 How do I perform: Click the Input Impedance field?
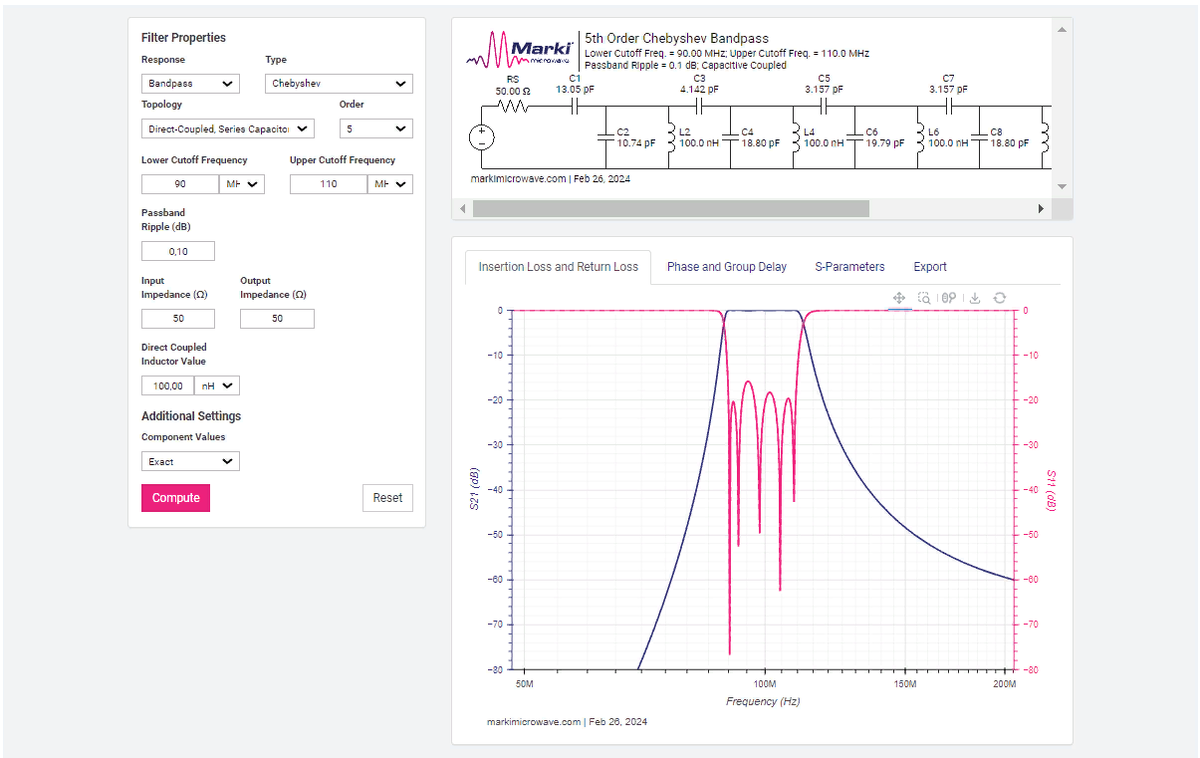tap(178, 318)
